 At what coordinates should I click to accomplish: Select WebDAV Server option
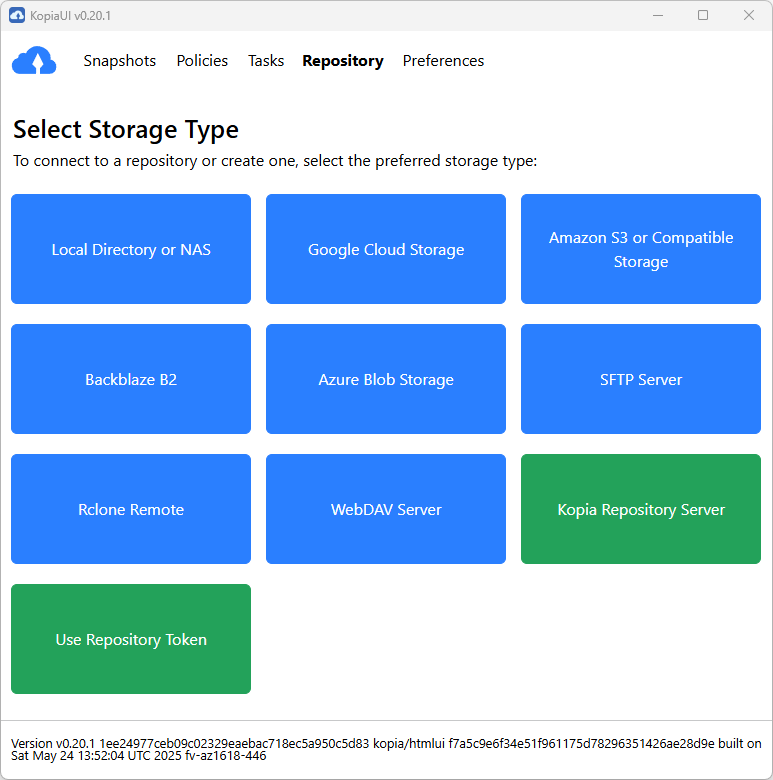(386, 509)
